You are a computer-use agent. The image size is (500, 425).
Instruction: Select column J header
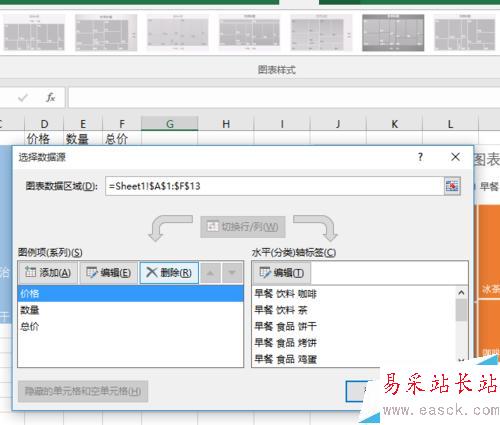(338, 124)
